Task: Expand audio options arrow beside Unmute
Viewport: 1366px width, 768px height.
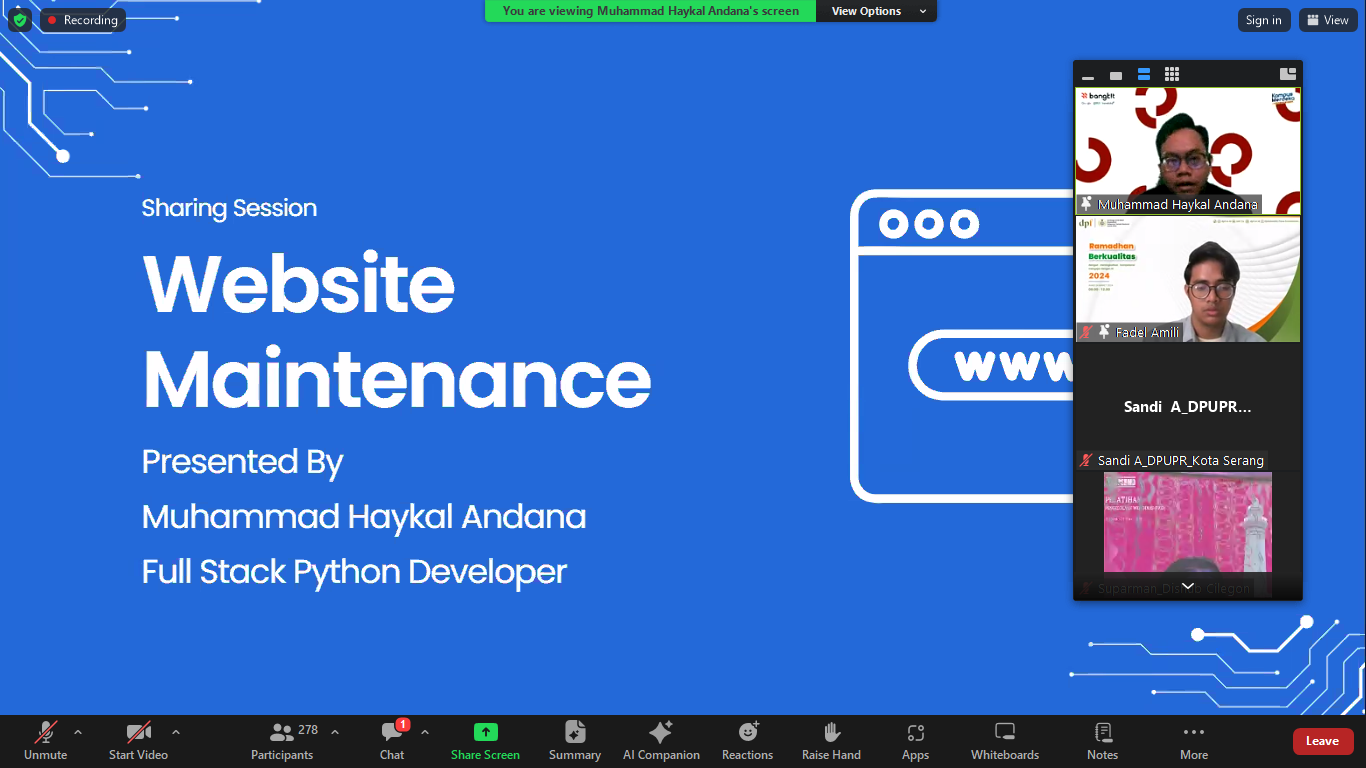Action: (78, 732)
